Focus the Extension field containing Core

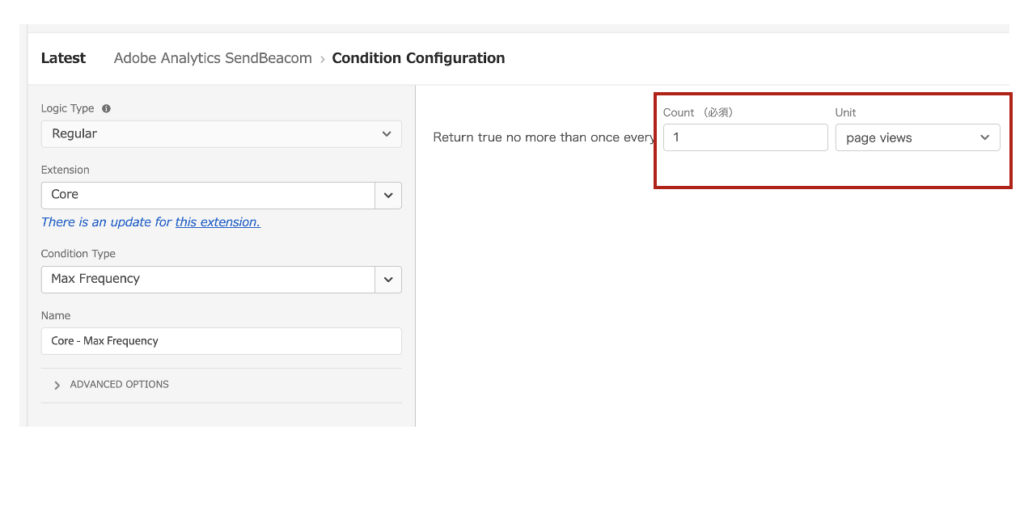[x=208, y=195]
